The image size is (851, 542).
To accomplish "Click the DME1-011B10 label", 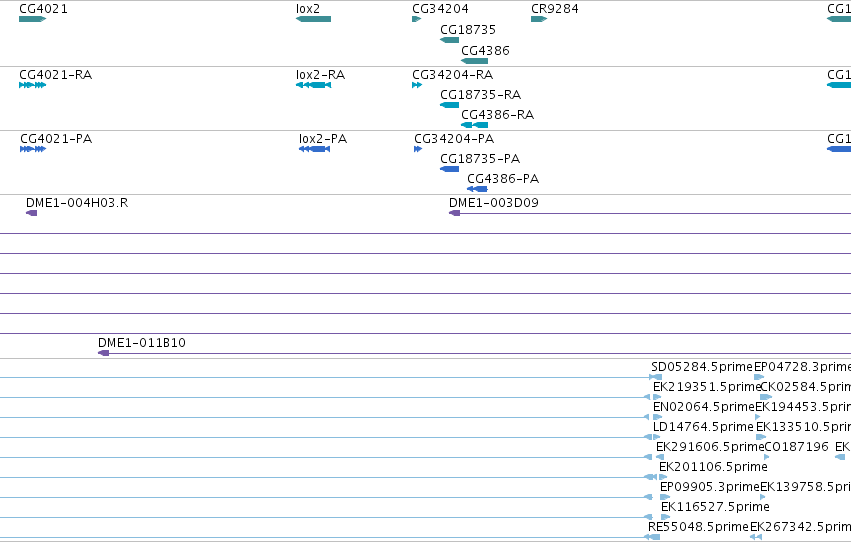I will (x=142, y=342).
